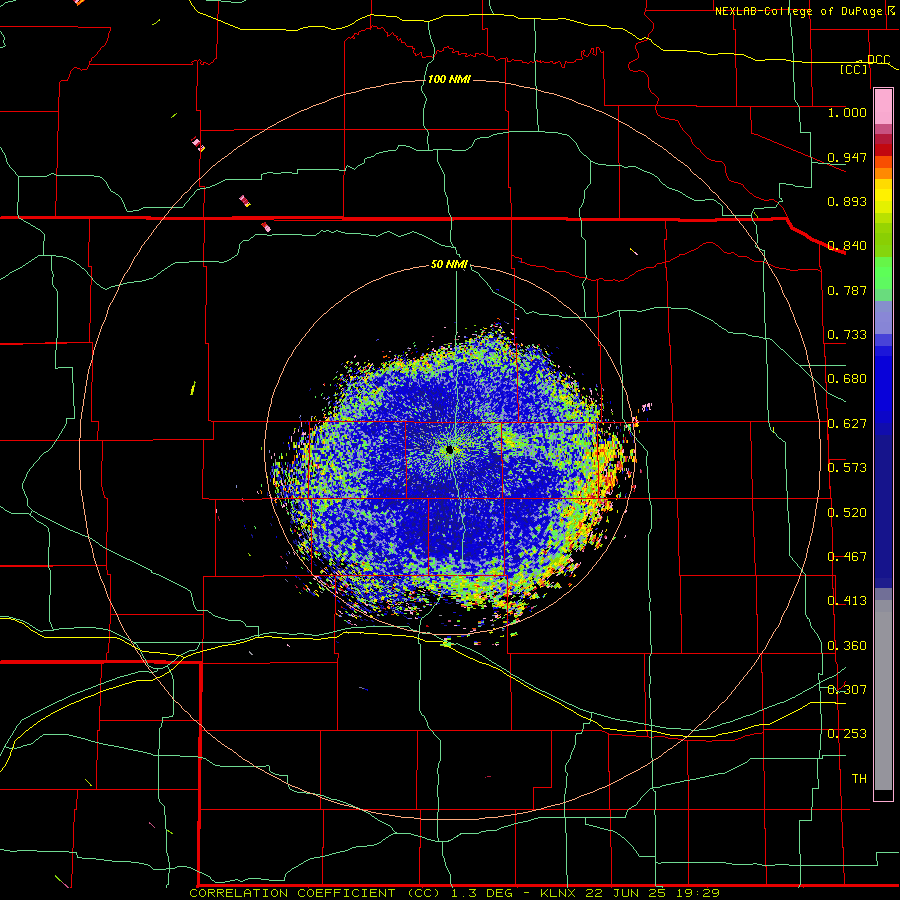Image resolution: width=900 pixels, height=900 pixels.
Task: Click the 0.520 scale value
Action: point(847,513)
